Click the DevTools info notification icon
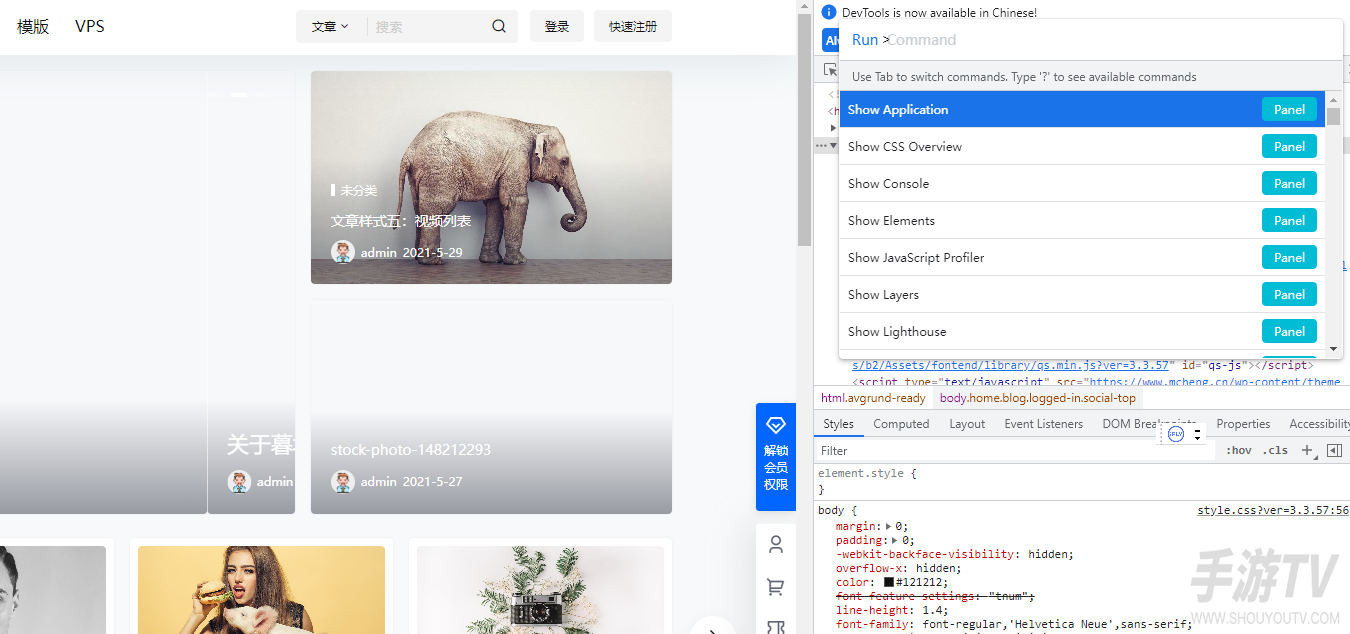Viewport: 1350px width, 634px height. pos(828,13)
